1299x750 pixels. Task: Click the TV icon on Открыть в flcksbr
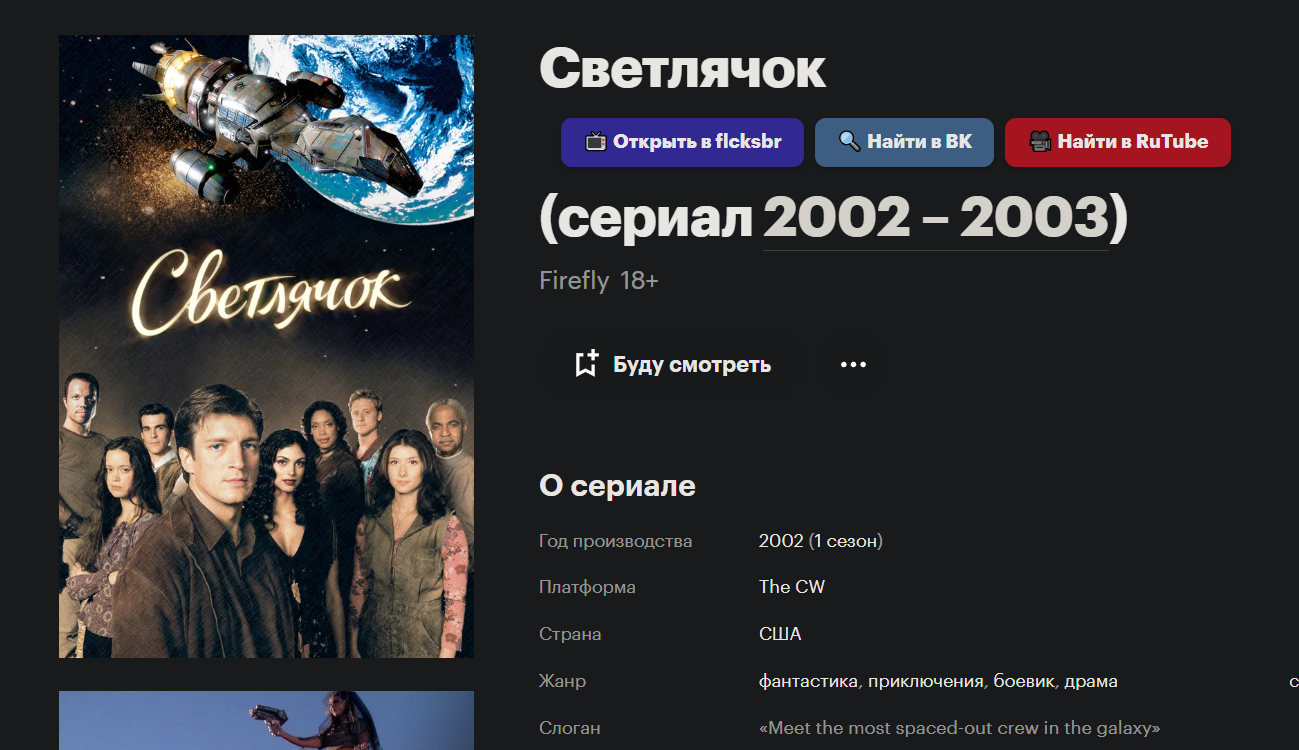[x=596, y=142]
